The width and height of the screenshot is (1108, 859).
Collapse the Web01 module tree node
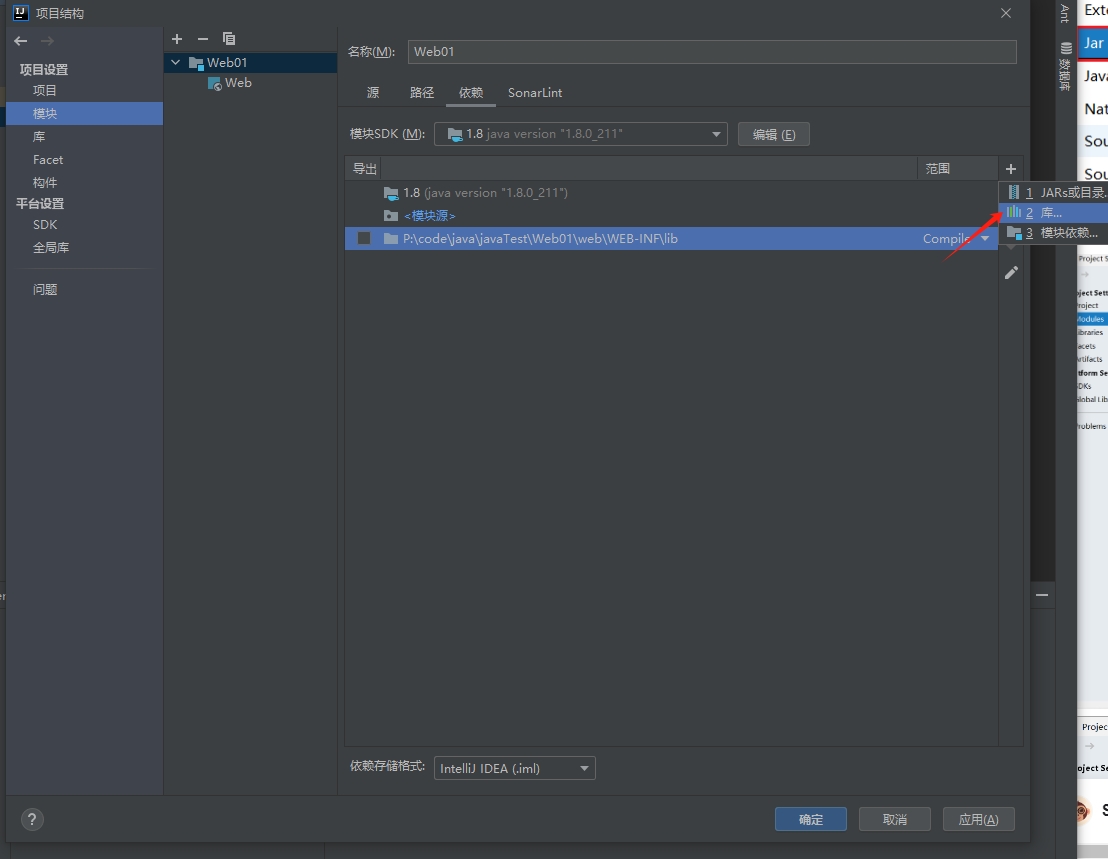(x=175, y=62)
